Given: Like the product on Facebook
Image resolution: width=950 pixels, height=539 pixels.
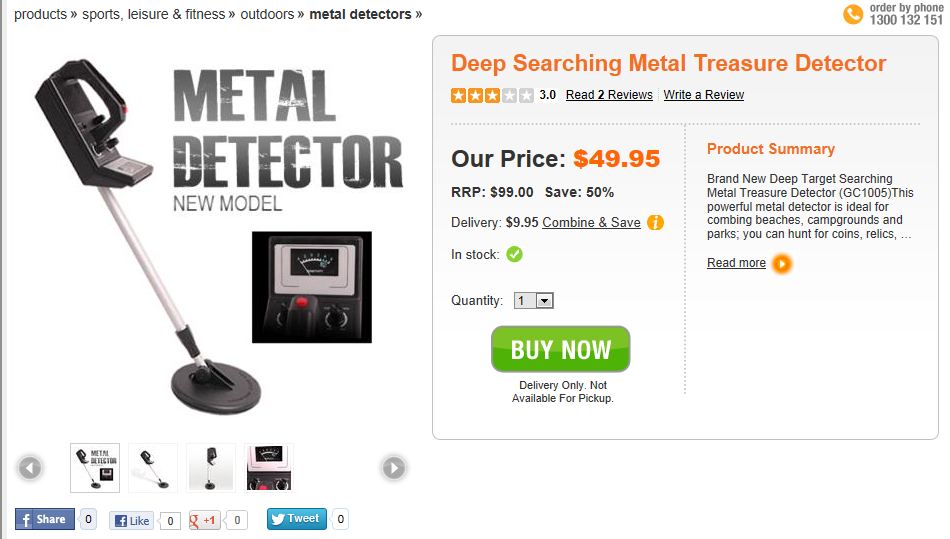Looking at the screenshot, I should (x=132, y=520).
